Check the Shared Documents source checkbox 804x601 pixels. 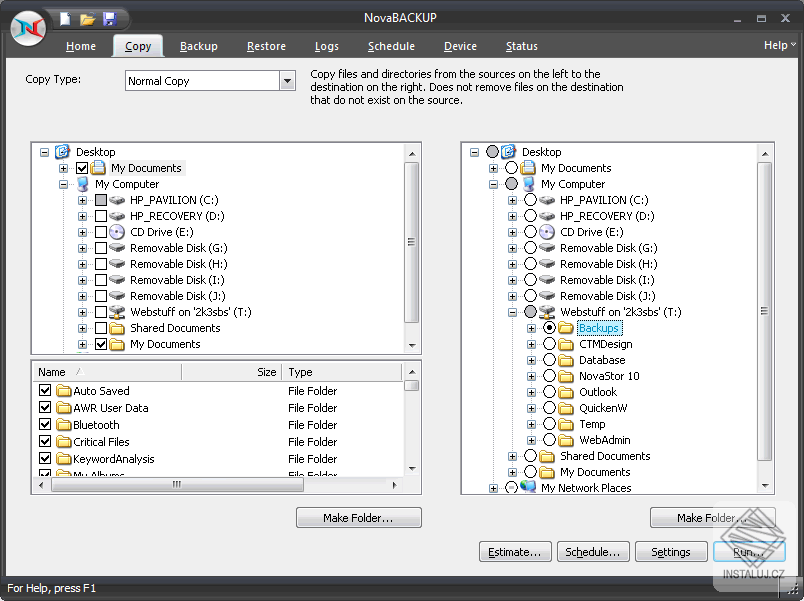point(101,328)
